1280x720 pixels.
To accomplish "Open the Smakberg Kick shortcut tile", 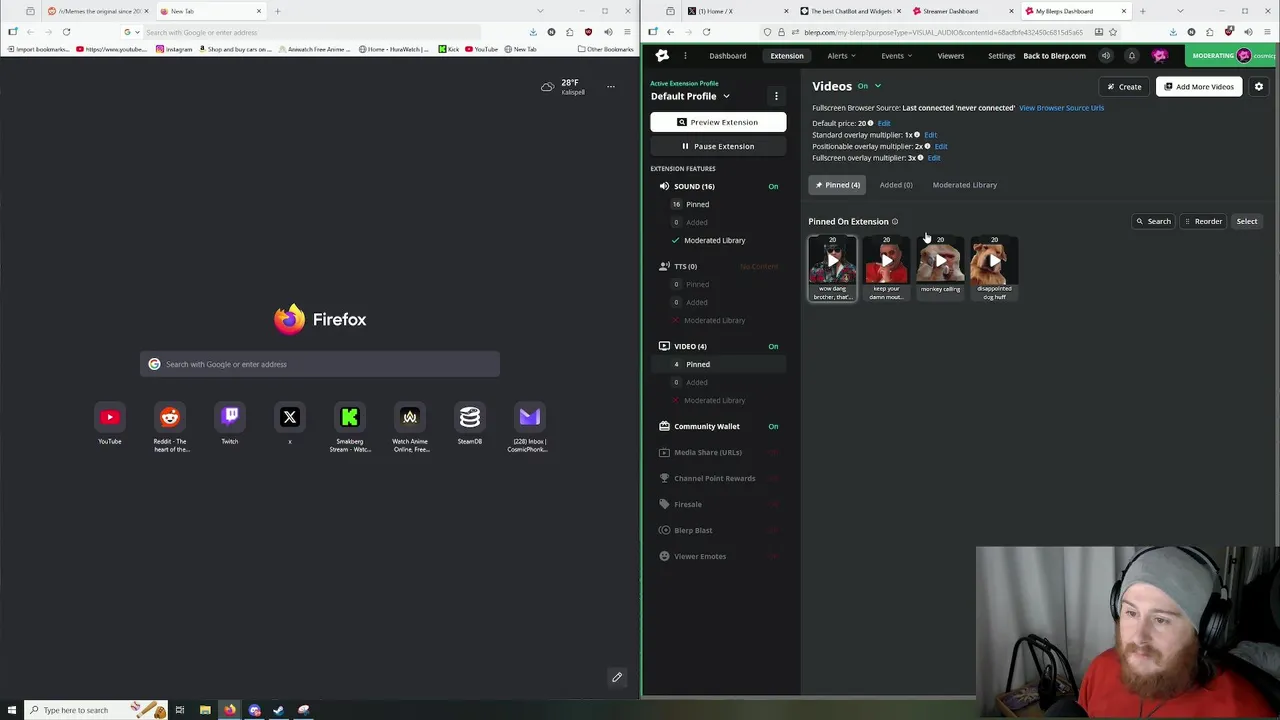I will point(350,417).
